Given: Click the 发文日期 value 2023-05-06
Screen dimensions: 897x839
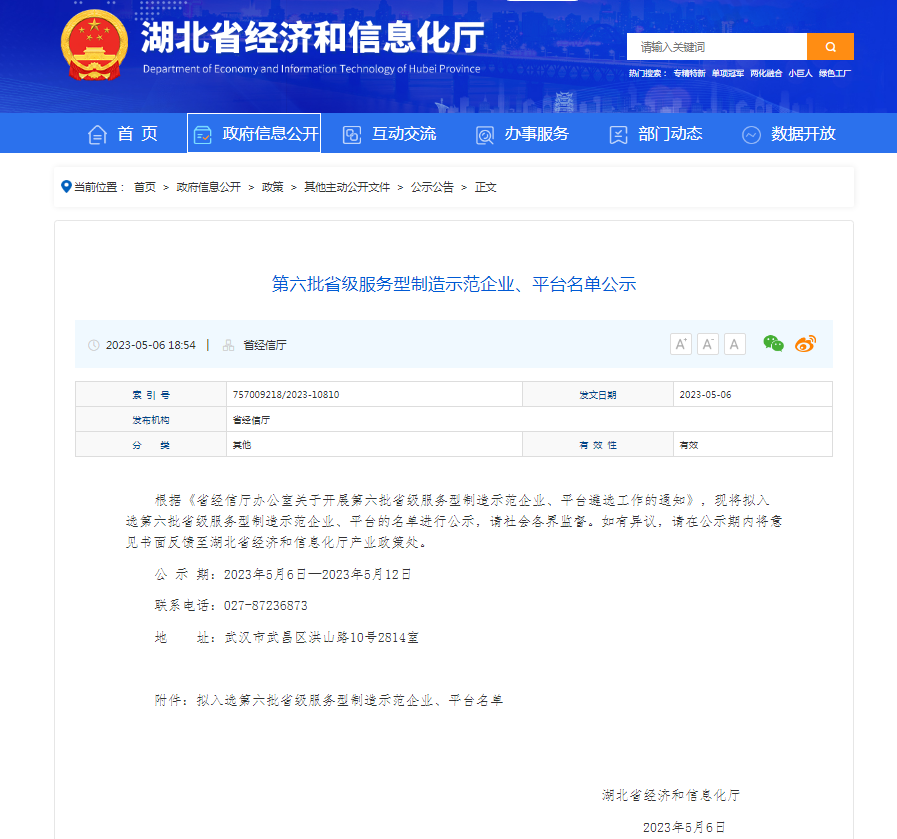Looking at the screenshot, I should [x=705, y=395].
